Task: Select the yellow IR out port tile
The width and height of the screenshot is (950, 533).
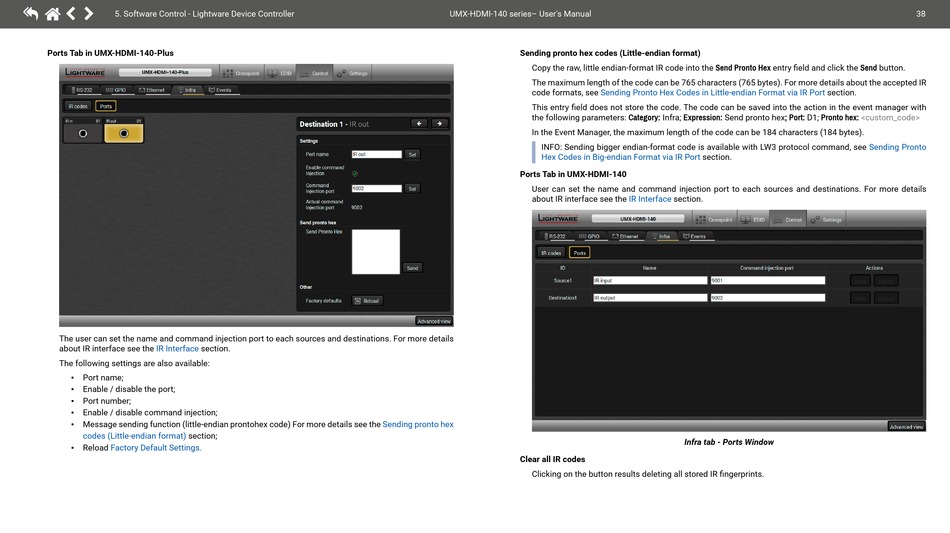Action: 124,130
